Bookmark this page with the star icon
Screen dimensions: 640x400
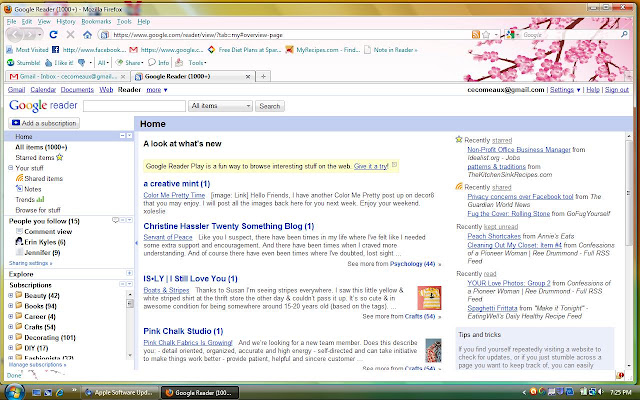pos(486,35)
